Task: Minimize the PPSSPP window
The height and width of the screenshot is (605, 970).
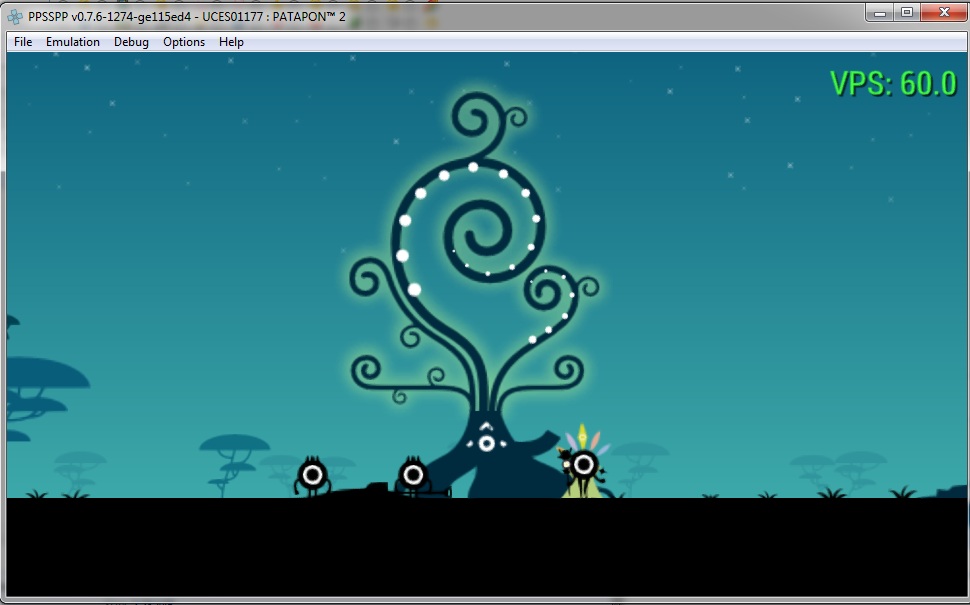Action: (x=881, y=12)
